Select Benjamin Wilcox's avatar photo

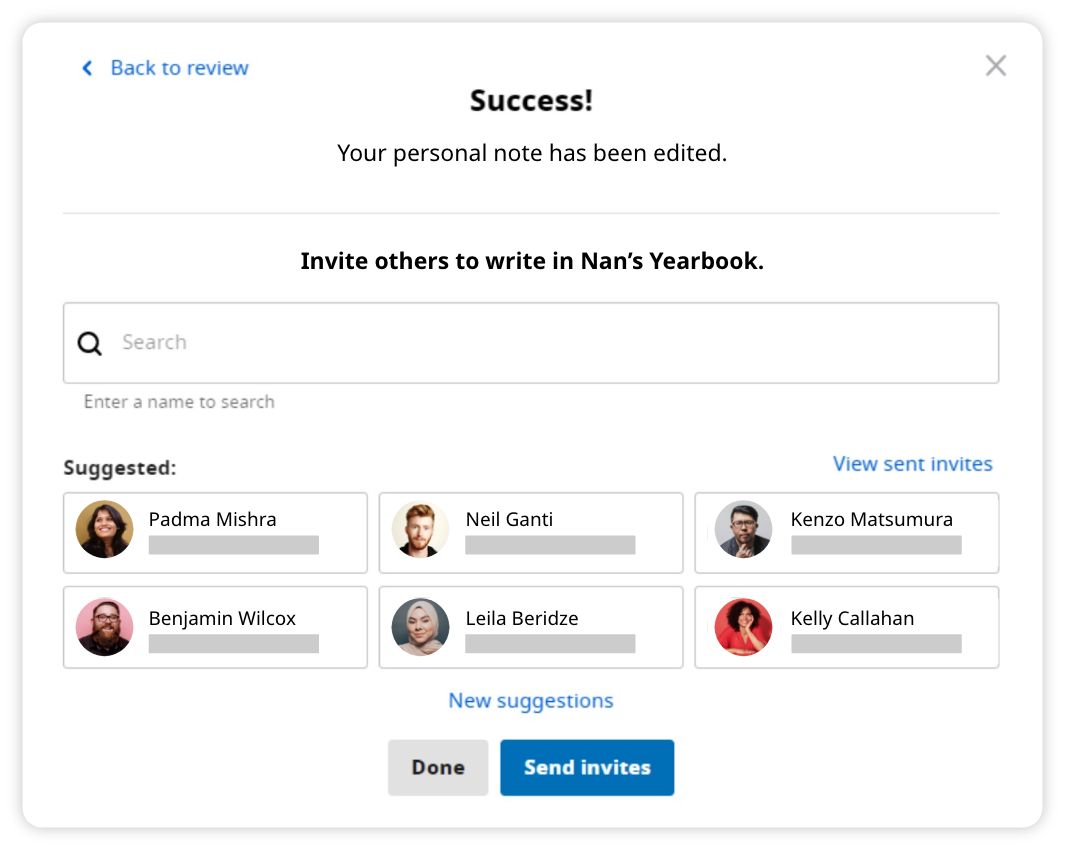(x=105, y=627)
